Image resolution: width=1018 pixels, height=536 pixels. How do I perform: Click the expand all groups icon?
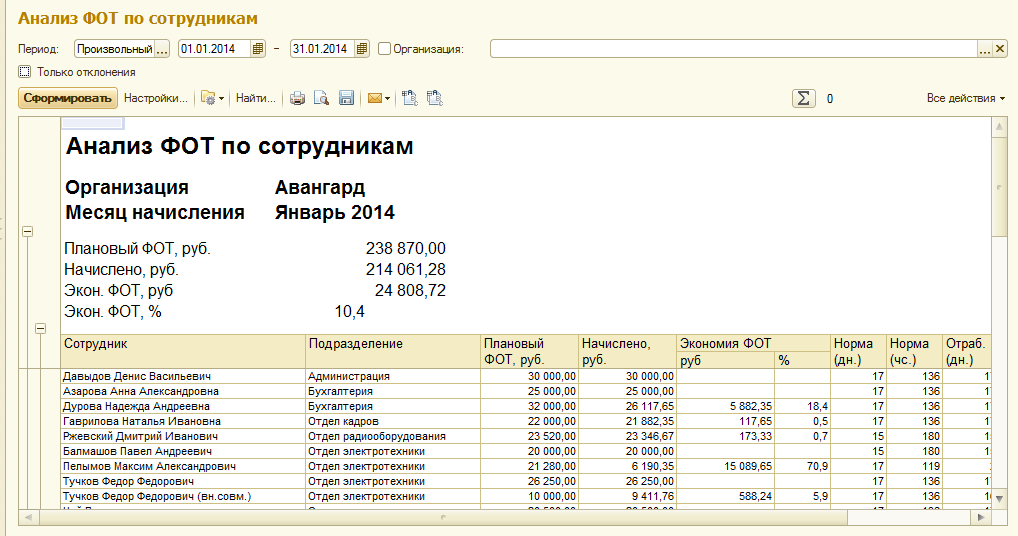tap(409, 98)
